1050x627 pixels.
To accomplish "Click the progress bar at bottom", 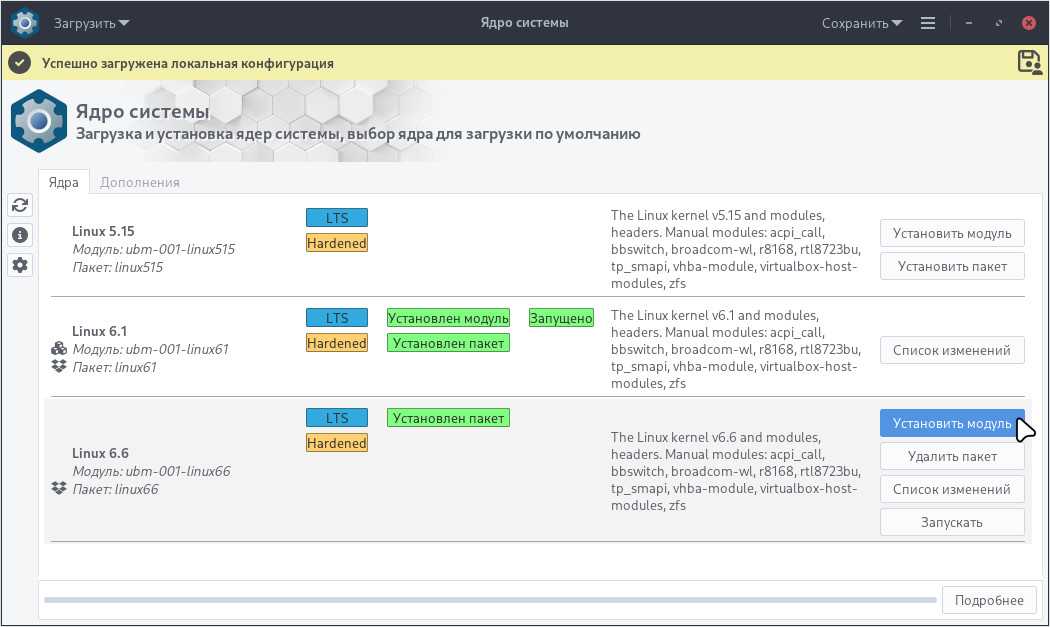I will (x=490, y=600).
